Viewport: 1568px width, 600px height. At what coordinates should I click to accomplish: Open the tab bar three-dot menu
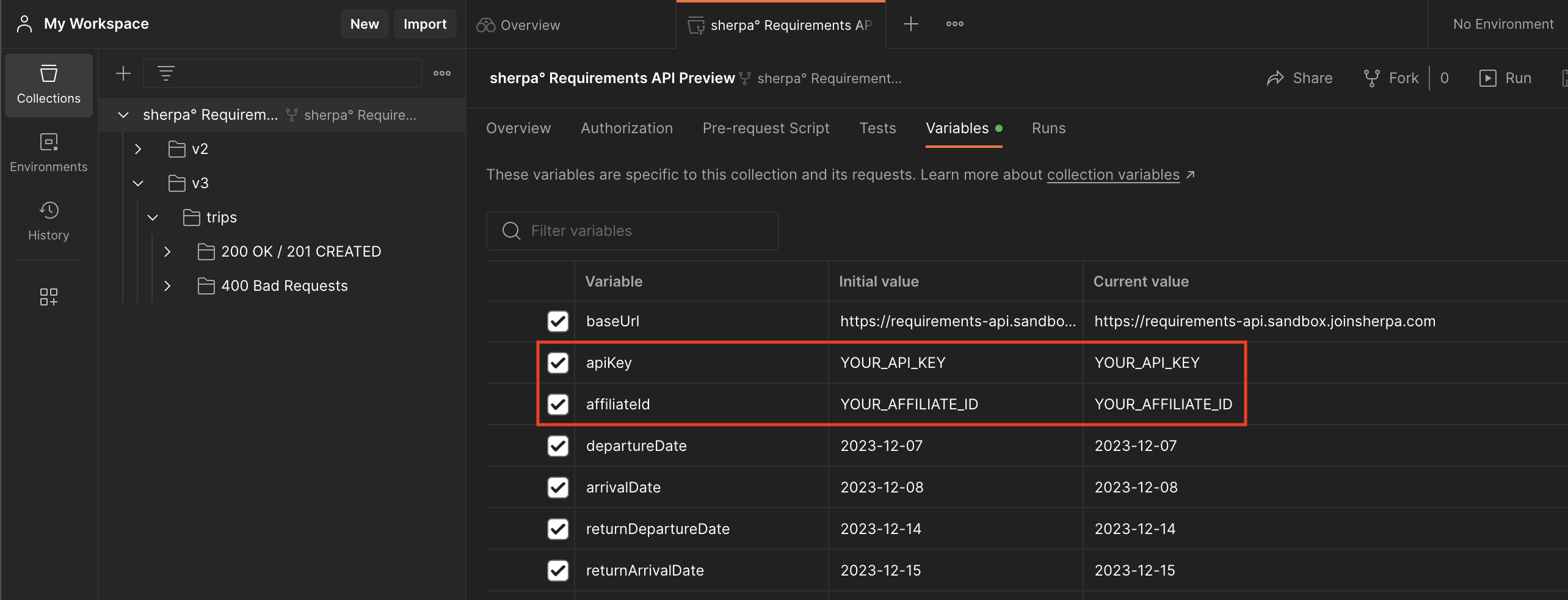(x=955, y=24)
